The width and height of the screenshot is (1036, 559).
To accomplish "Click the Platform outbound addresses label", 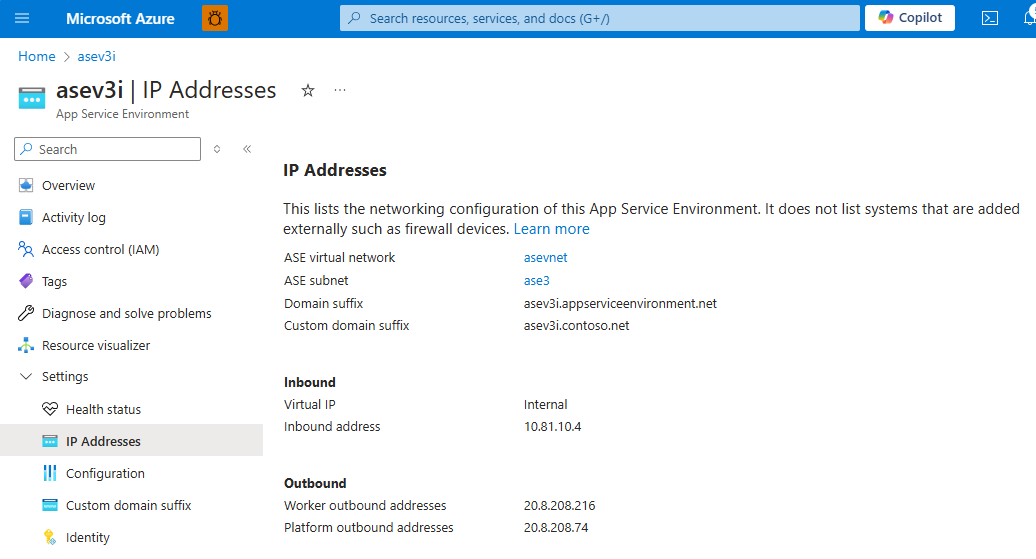I will [369, 528].
